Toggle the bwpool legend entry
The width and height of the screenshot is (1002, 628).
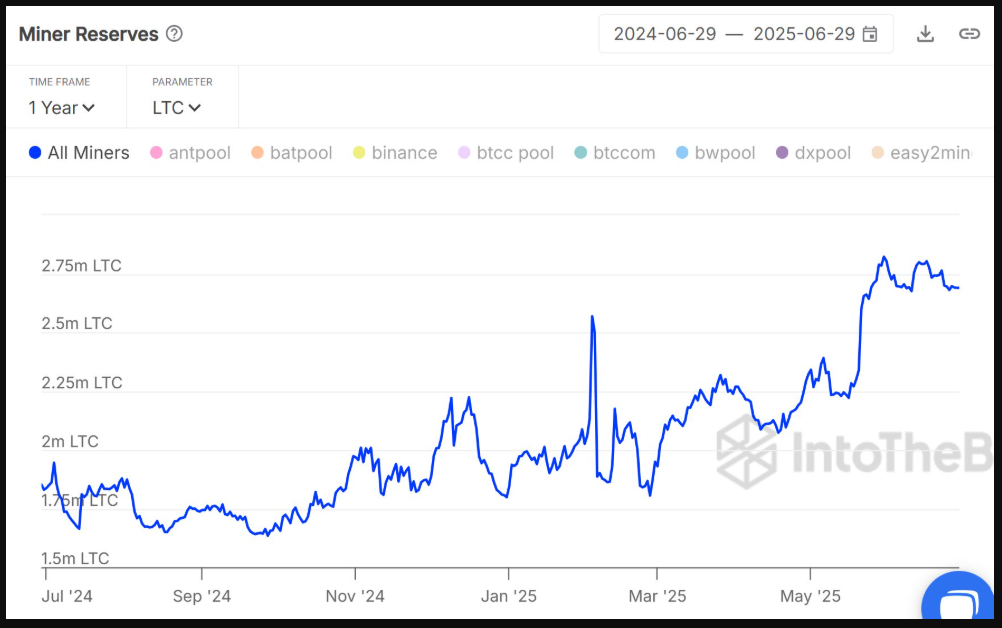click(x=715, y=153)
